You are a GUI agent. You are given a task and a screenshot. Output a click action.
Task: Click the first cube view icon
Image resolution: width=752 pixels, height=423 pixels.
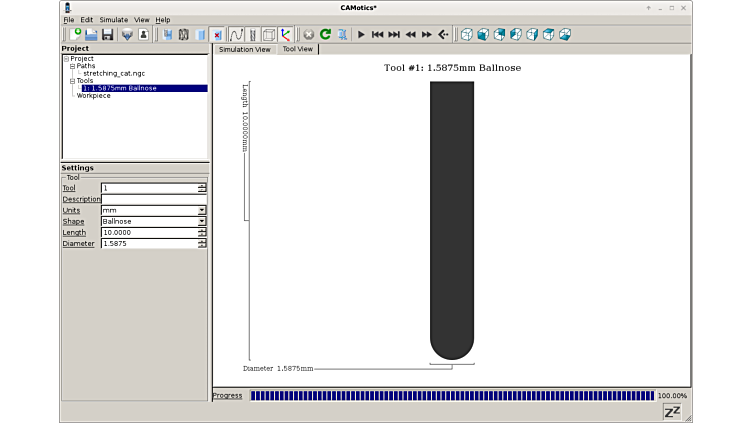pyautogui.click(x=466, y=34)
